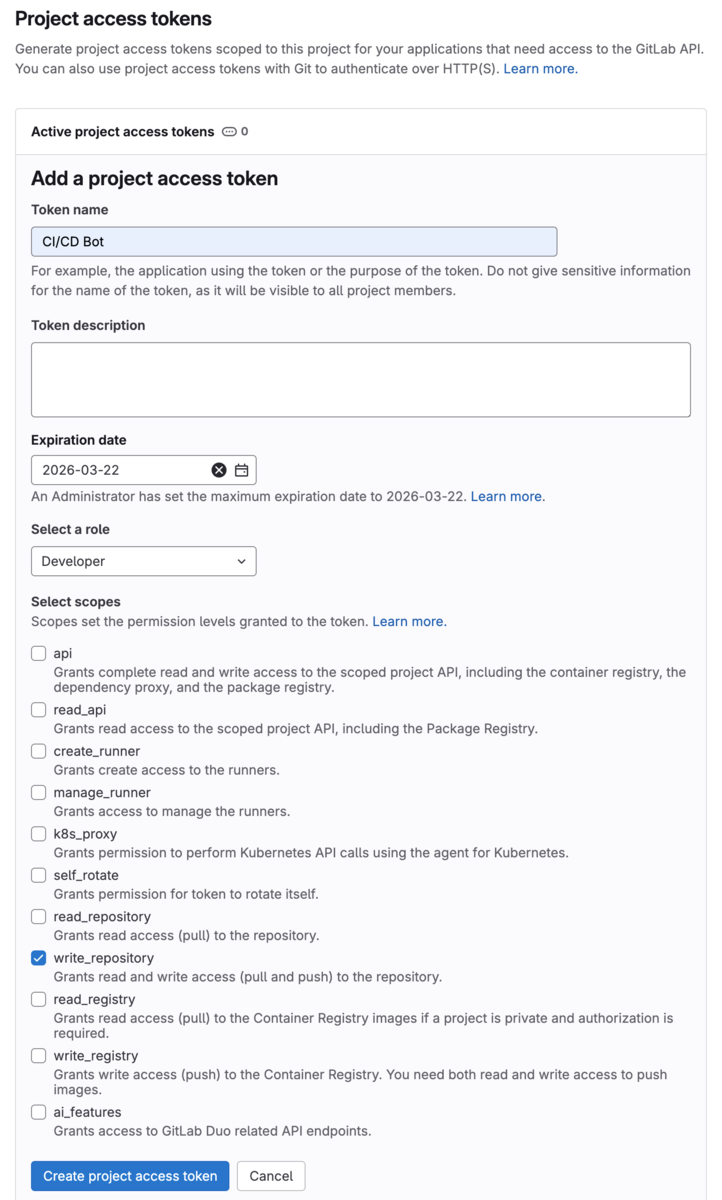The height and width of the screenshot is (1200, 722).
Task: Check the k8s_proxy scope
Action: click(39, 834)
